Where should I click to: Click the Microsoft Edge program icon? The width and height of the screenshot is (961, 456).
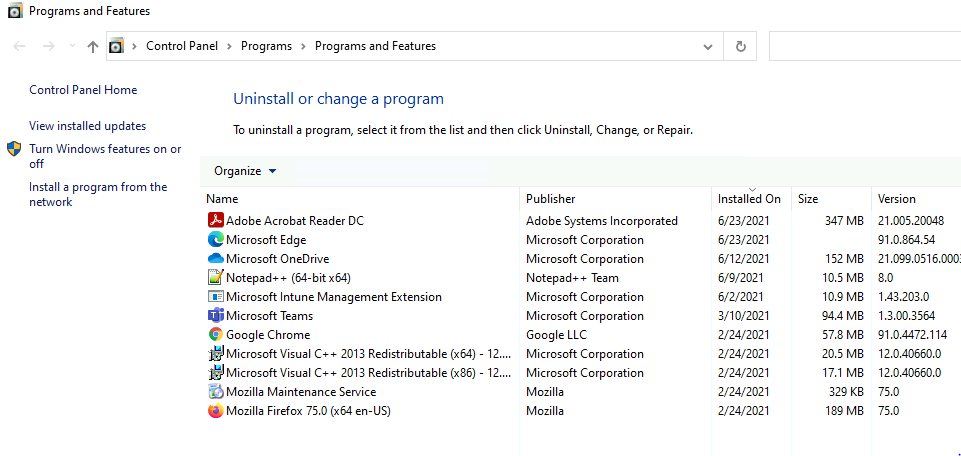pos(216,239)
